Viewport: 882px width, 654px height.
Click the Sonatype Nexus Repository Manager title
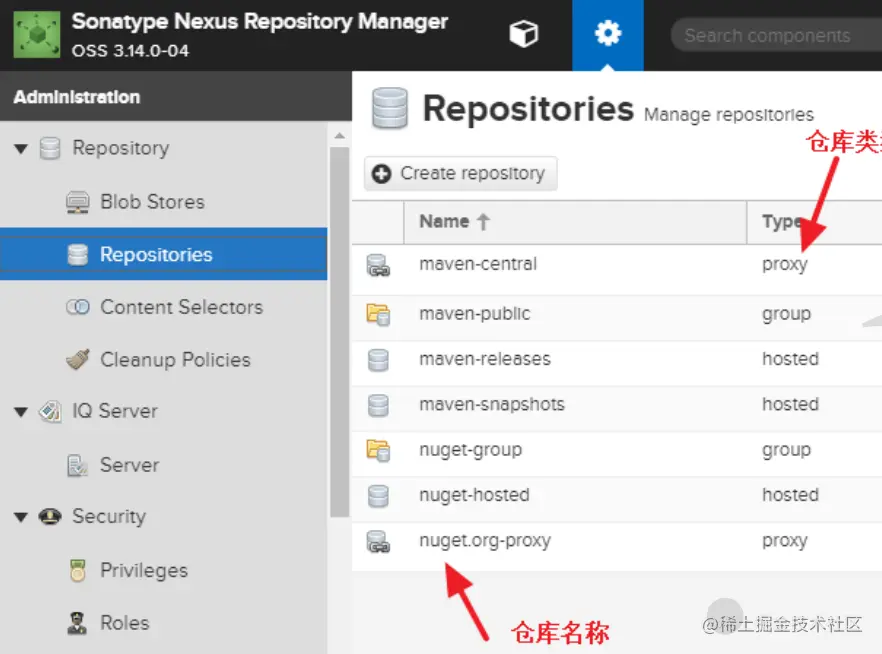(x=259, y=22)
